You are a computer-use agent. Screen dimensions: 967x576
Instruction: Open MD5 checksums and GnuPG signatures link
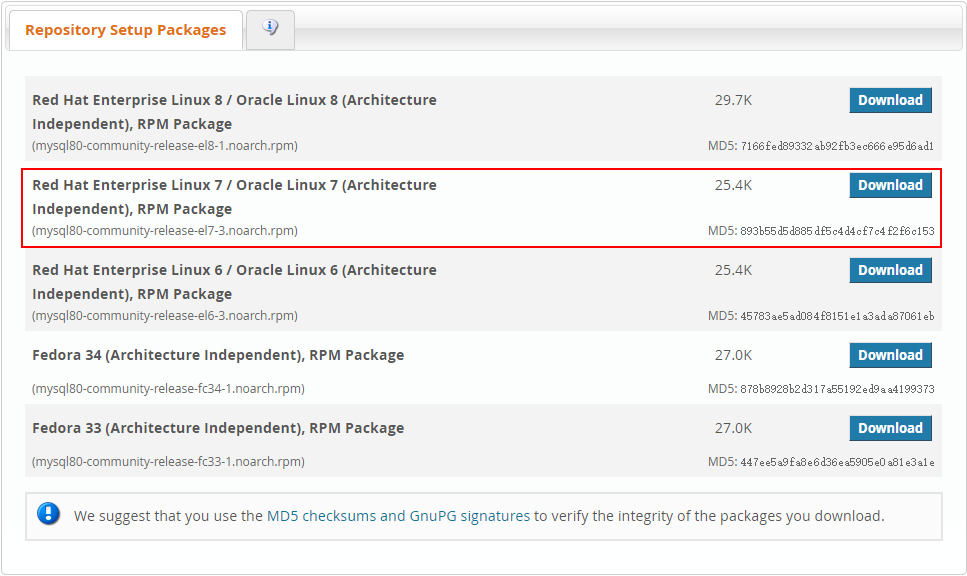point(398,516)
